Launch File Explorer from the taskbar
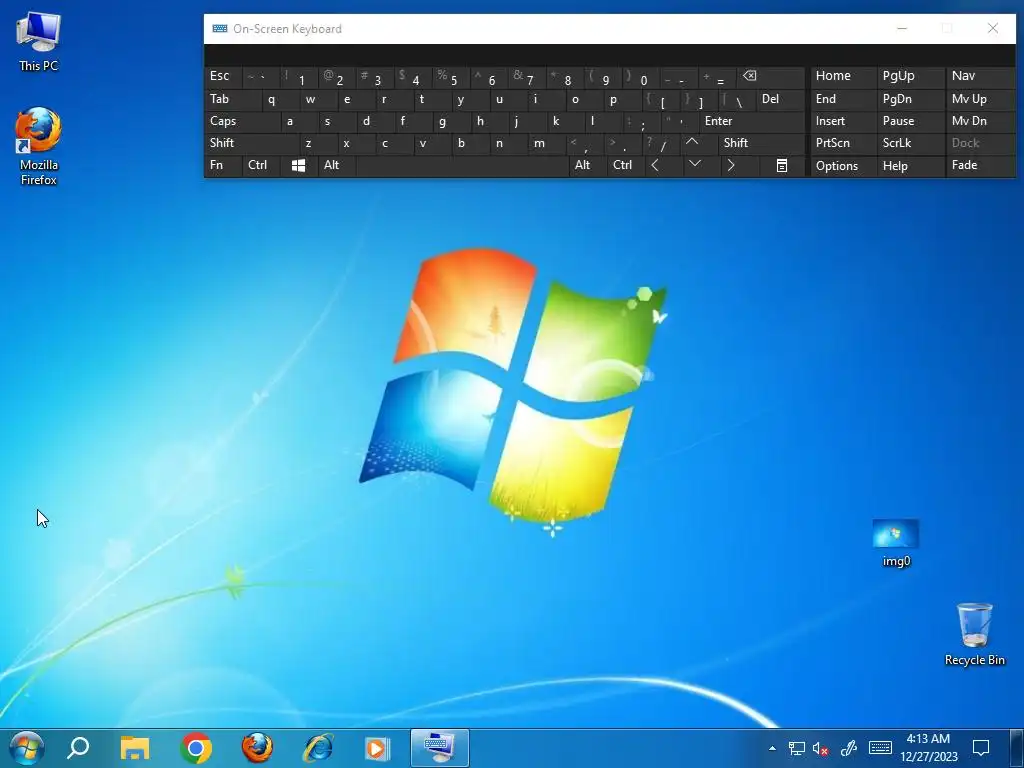This screenshot has width=1024, height=768. click(x=135, y=748)
